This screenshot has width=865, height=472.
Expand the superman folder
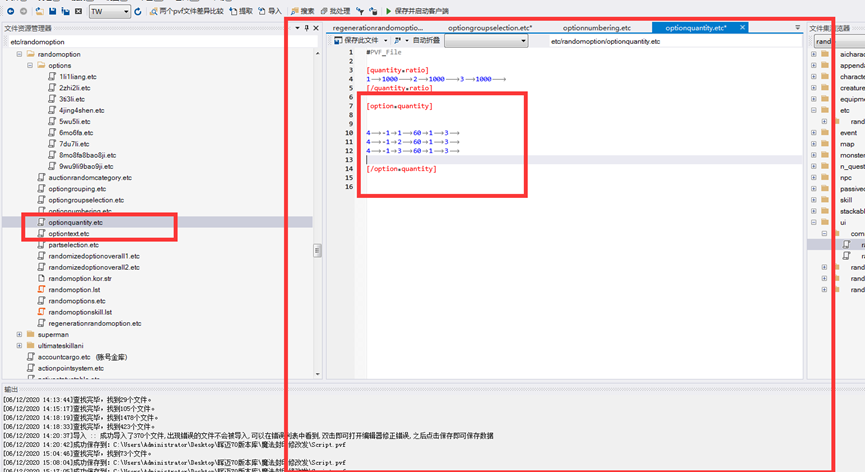tap(19, 334)
